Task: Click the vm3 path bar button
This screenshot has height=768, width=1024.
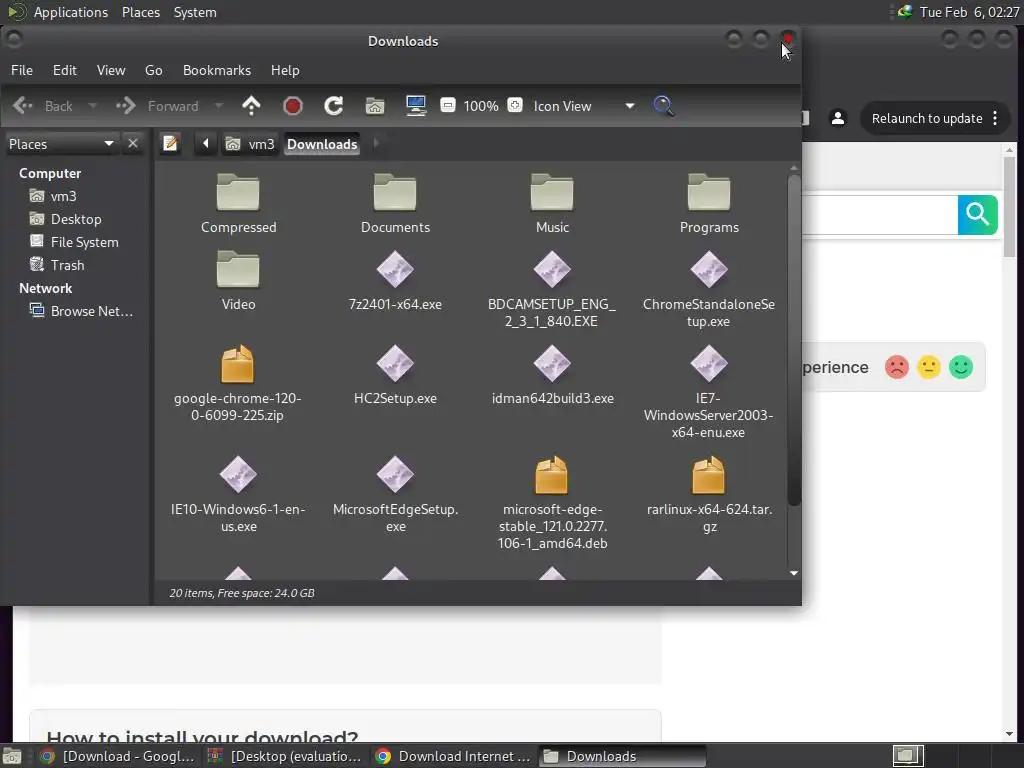Action: [250, 144]
